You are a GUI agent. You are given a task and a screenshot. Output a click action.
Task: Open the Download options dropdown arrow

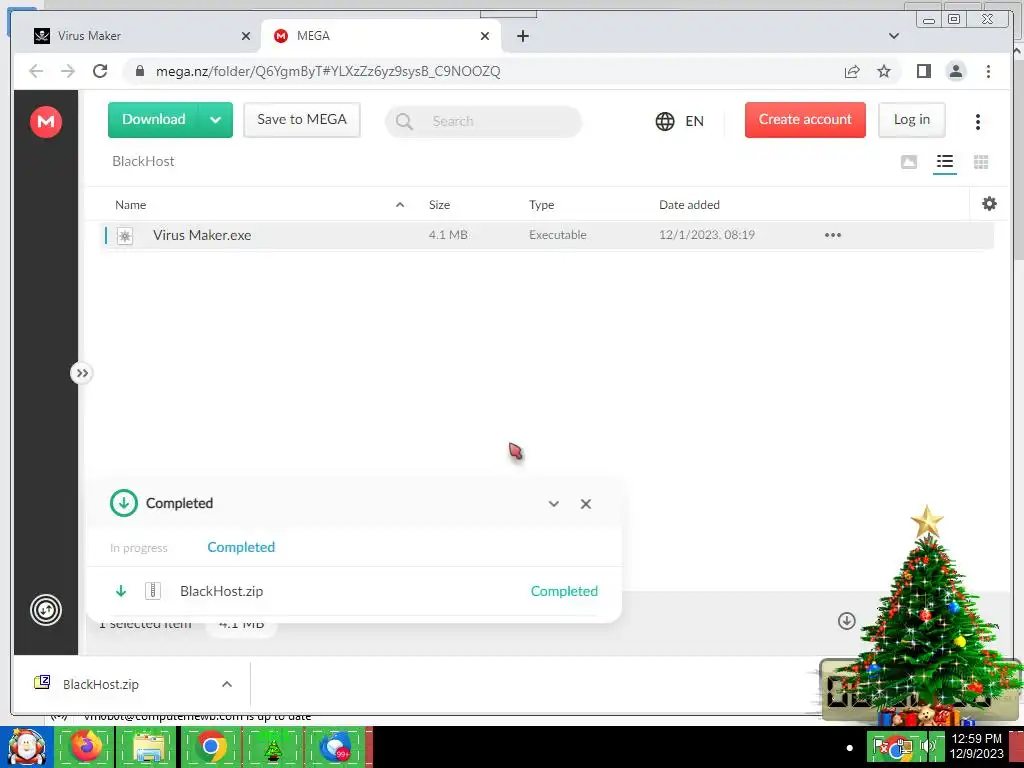point(216,120)
